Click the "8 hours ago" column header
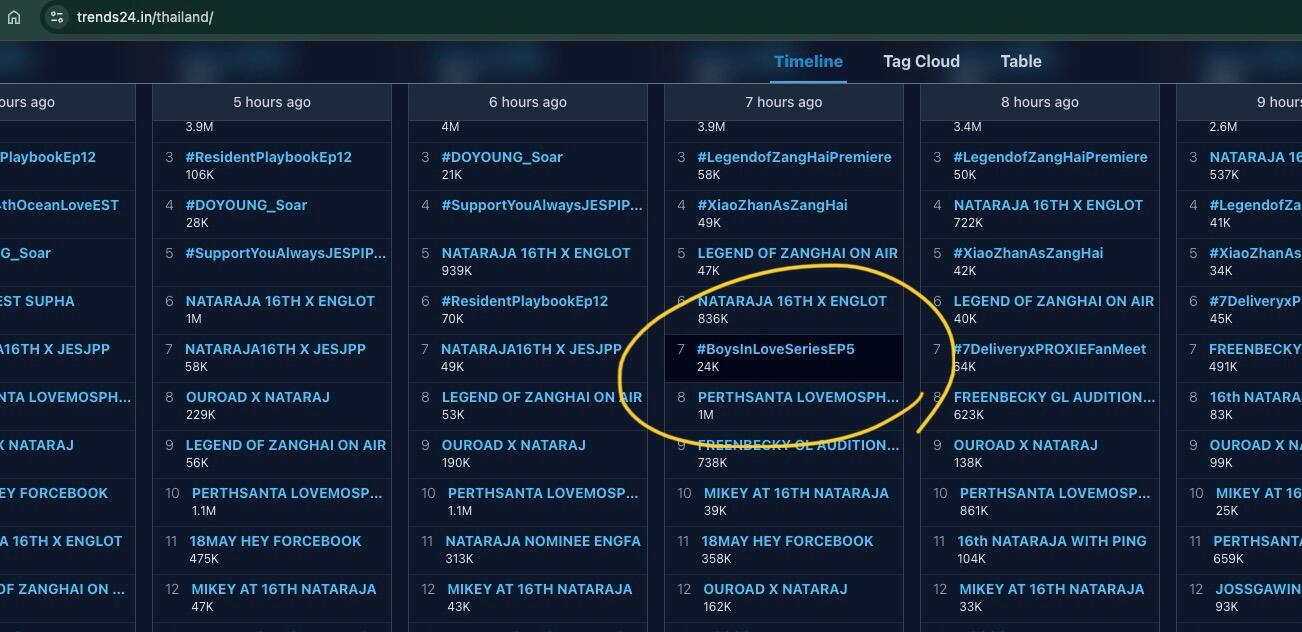The height and width of the screenshot is (632, 1302). [1040, 102]
